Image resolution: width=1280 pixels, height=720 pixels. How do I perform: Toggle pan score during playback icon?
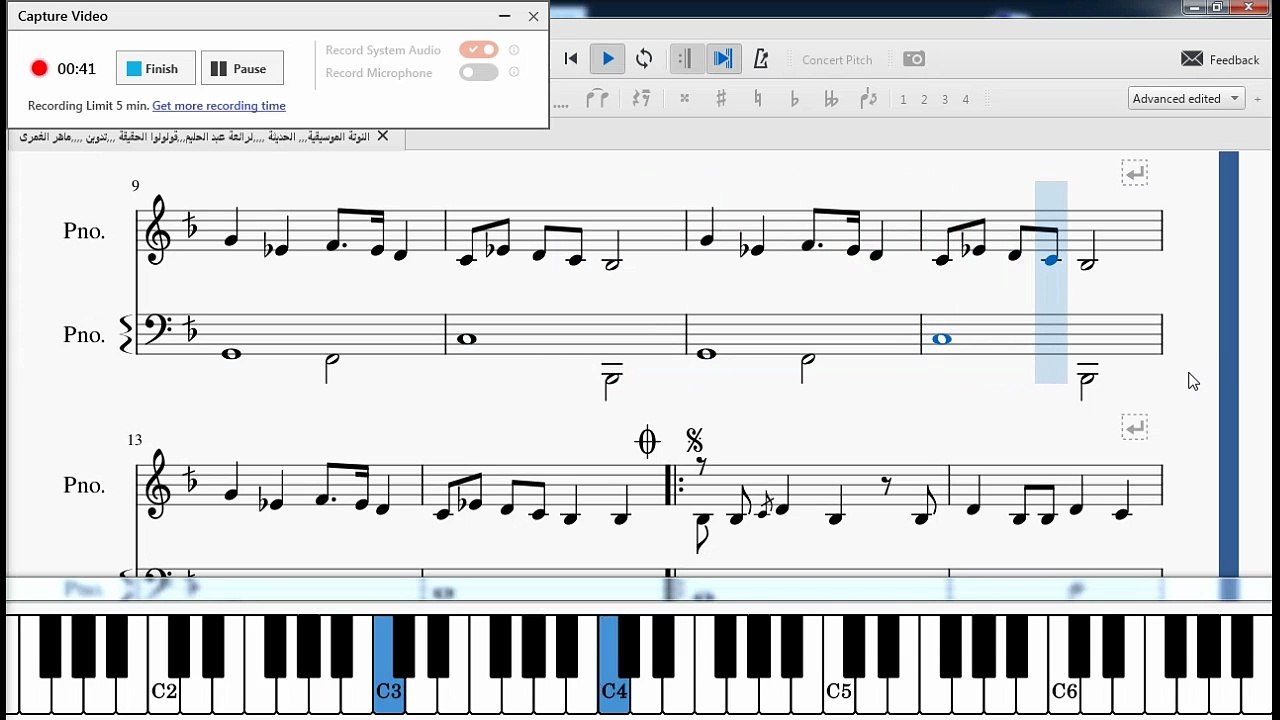(x=722, y=59)
